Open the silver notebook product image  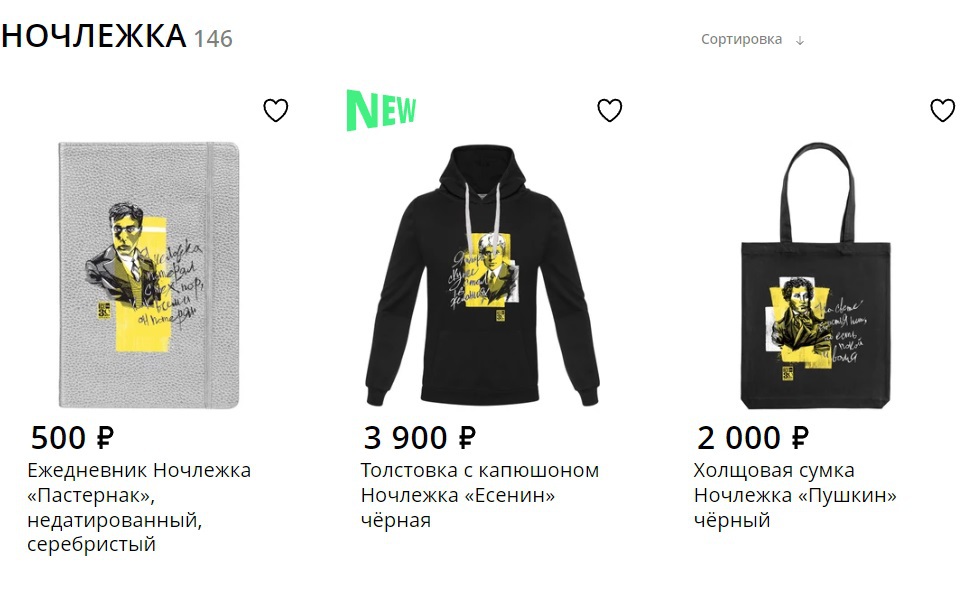[x=148, y=275]
